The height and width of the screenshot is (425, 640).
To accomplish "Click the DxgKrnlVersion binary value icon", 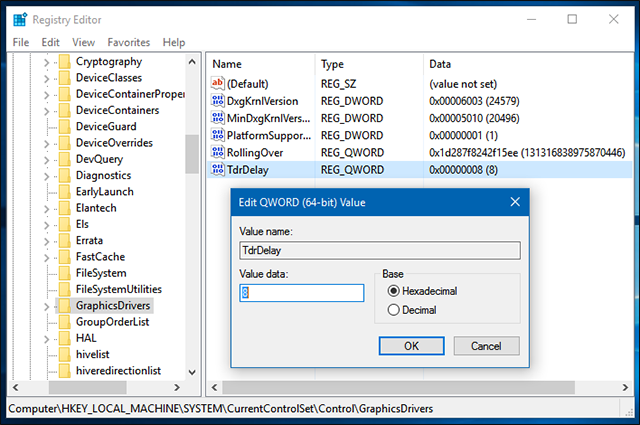I will (x=218, y=100).
